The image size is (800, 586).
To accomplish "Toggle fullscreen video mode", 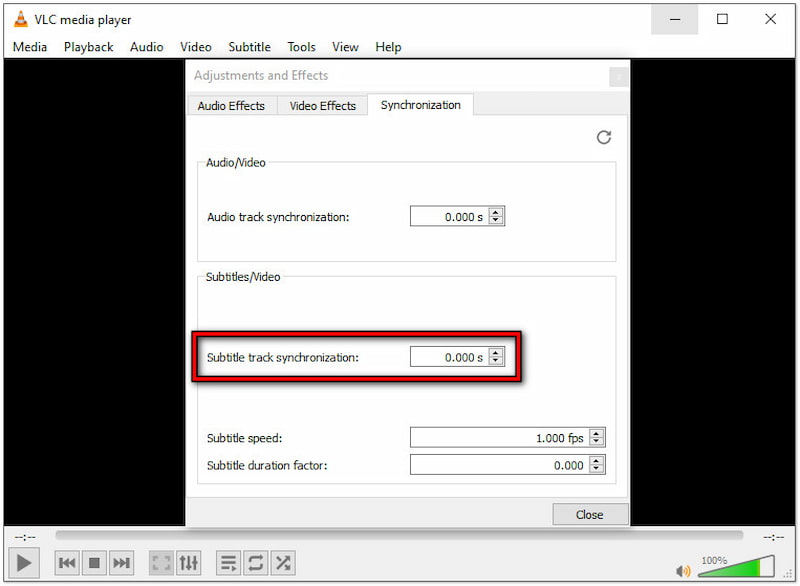I will click(x=161, y=563).
